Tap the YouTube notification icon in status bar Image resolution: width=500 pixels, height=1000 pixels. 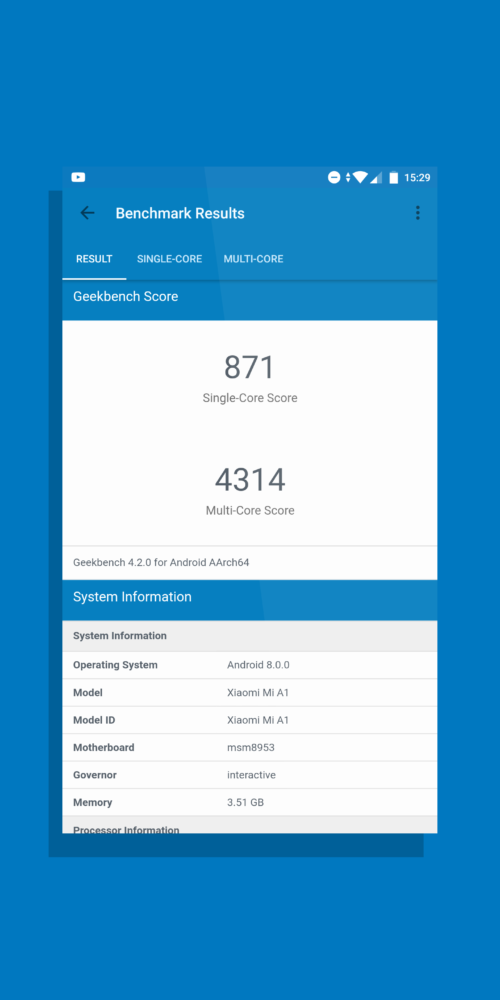(x=78, y=177)
